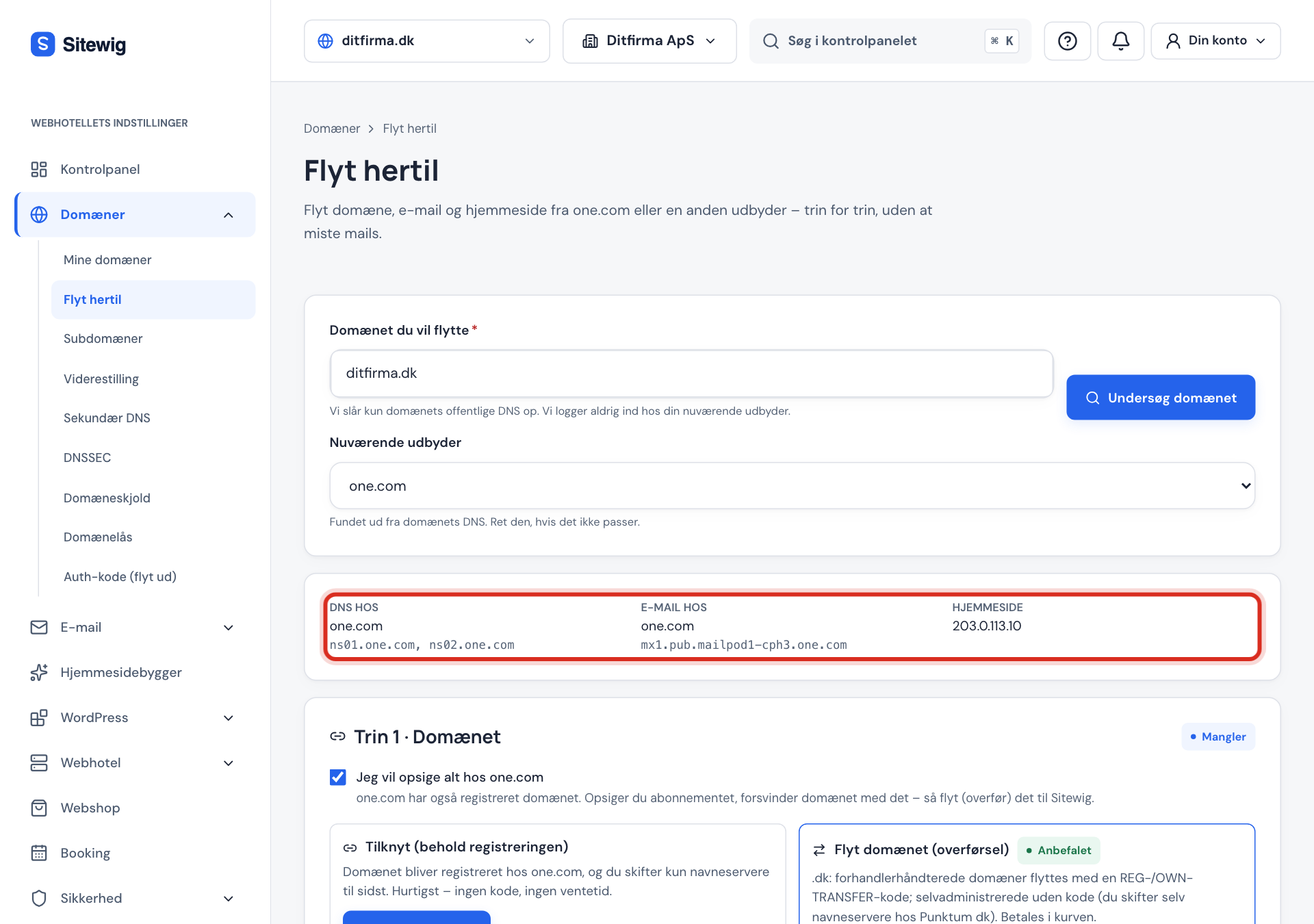Open Domæneskjold sidebar item
The height and width of the screenshot is (924, 1314).
coord(153,498)
